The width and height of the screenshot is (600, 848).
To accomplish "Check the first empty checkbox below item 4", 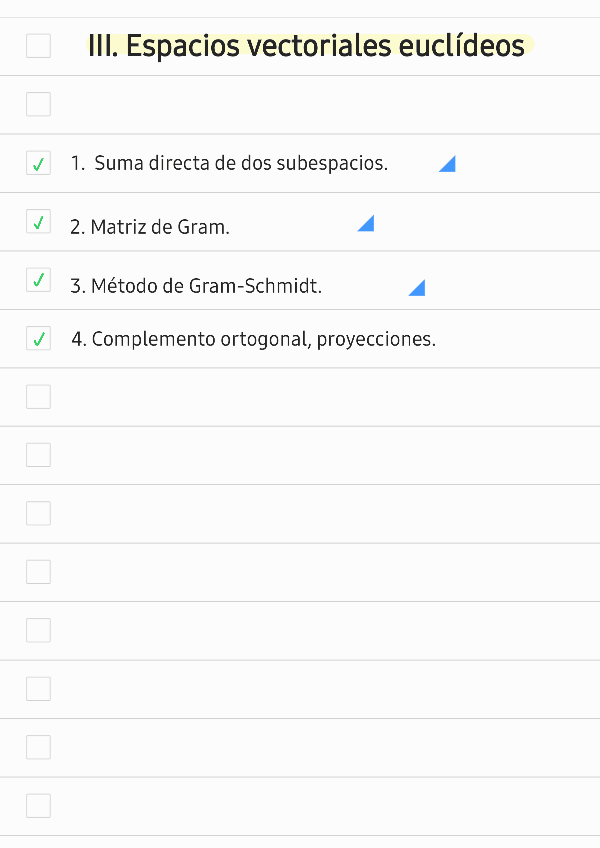I will [x=38, y=396].
